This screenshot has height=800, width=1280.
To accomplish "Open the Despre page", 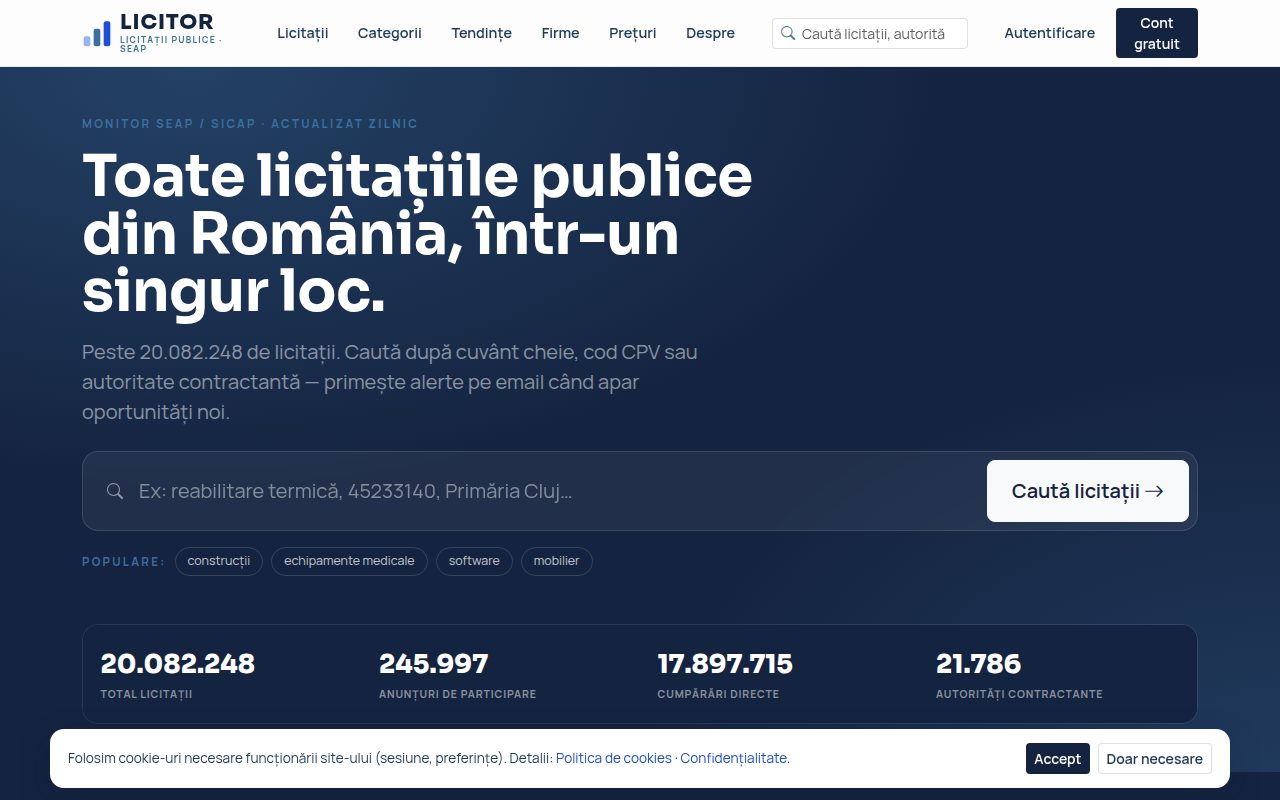I will coord(710,33).
